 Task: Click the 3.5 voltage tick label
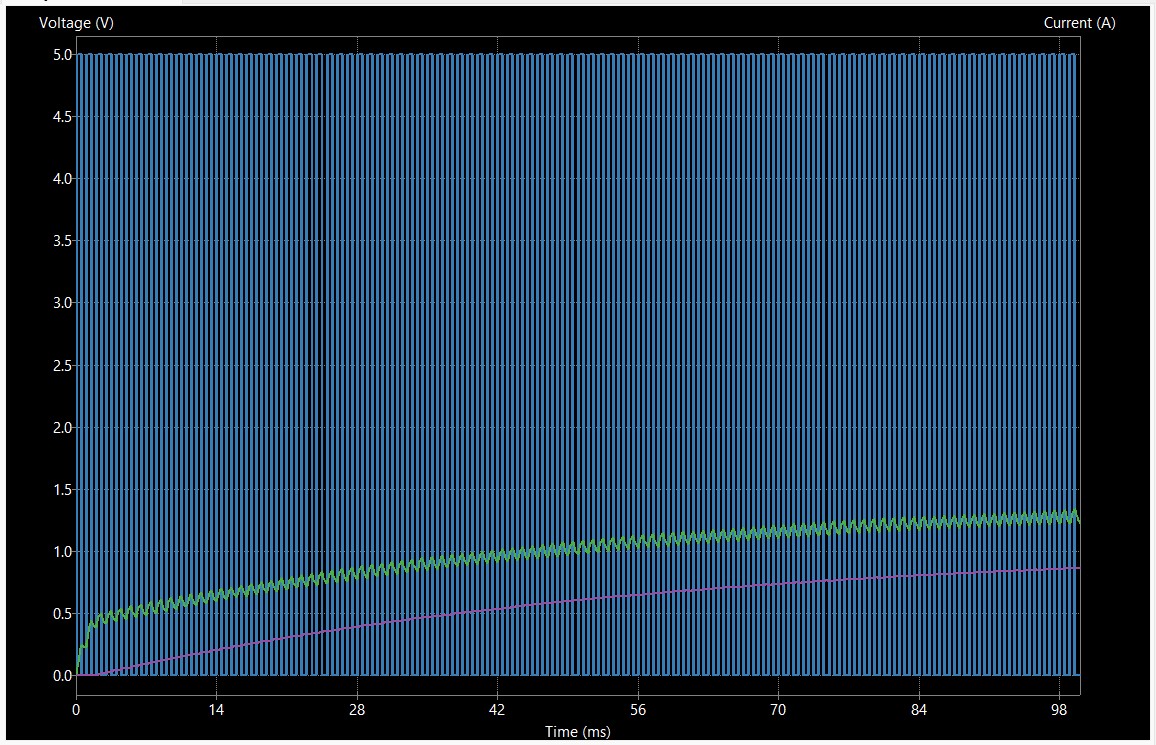[63, 241]
